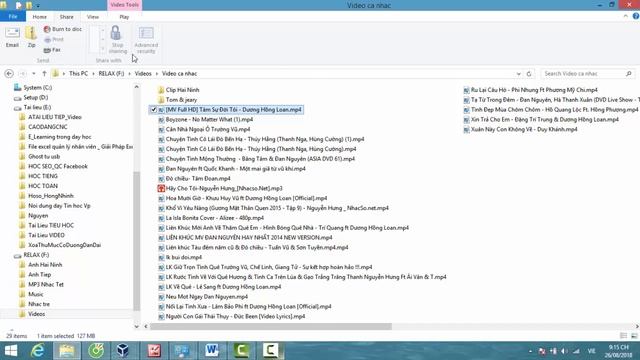Open Start menu on taskbar

11,351
